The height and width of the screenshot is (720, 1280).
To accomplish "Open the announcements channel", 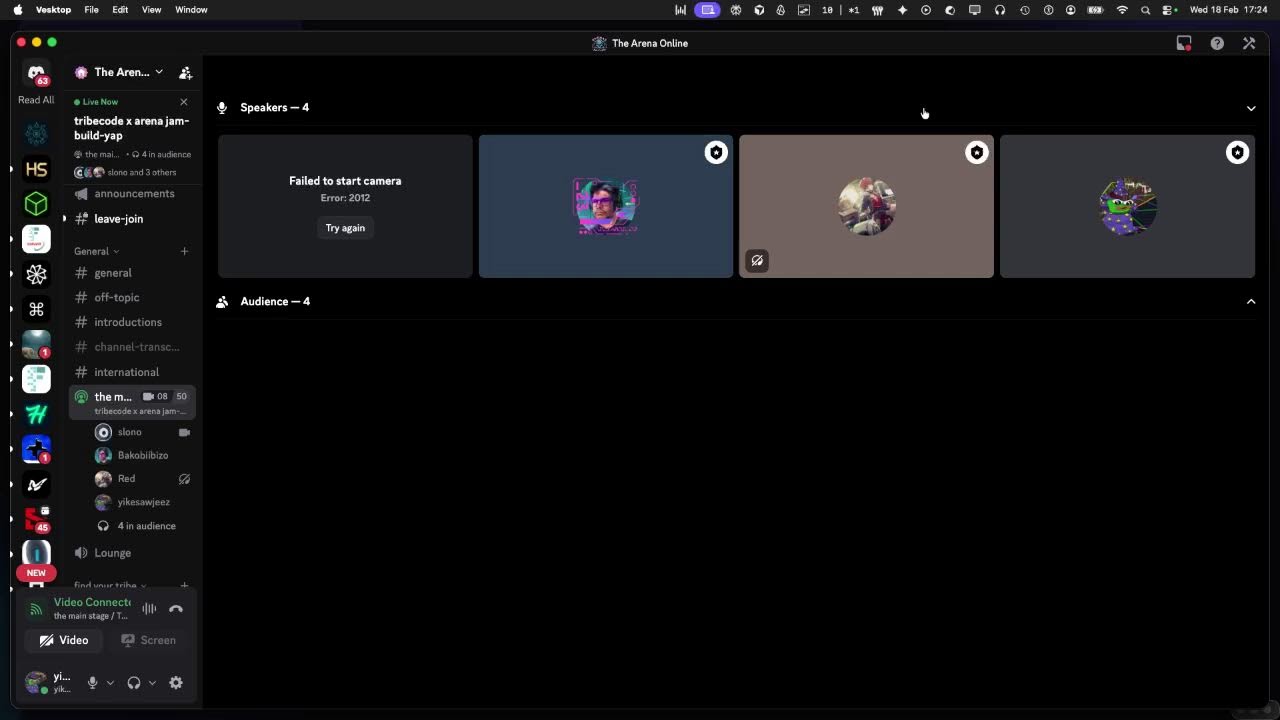I will [x=132, y=193].
